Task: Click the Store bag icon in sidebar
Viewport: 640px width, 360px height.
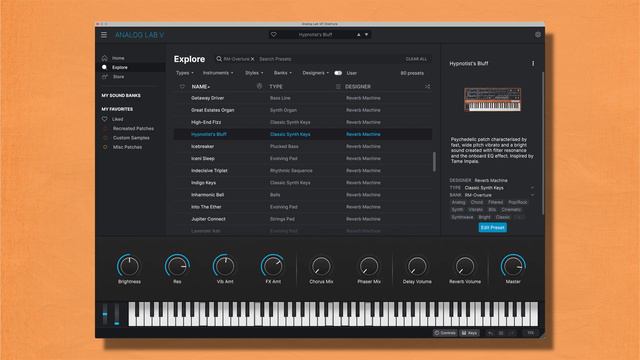Action: coord(105,77)
